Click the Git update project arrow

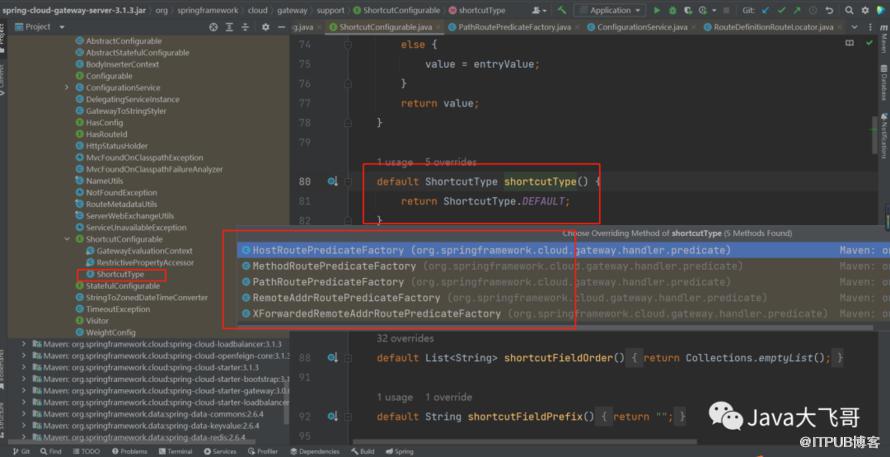click(764, 10)
